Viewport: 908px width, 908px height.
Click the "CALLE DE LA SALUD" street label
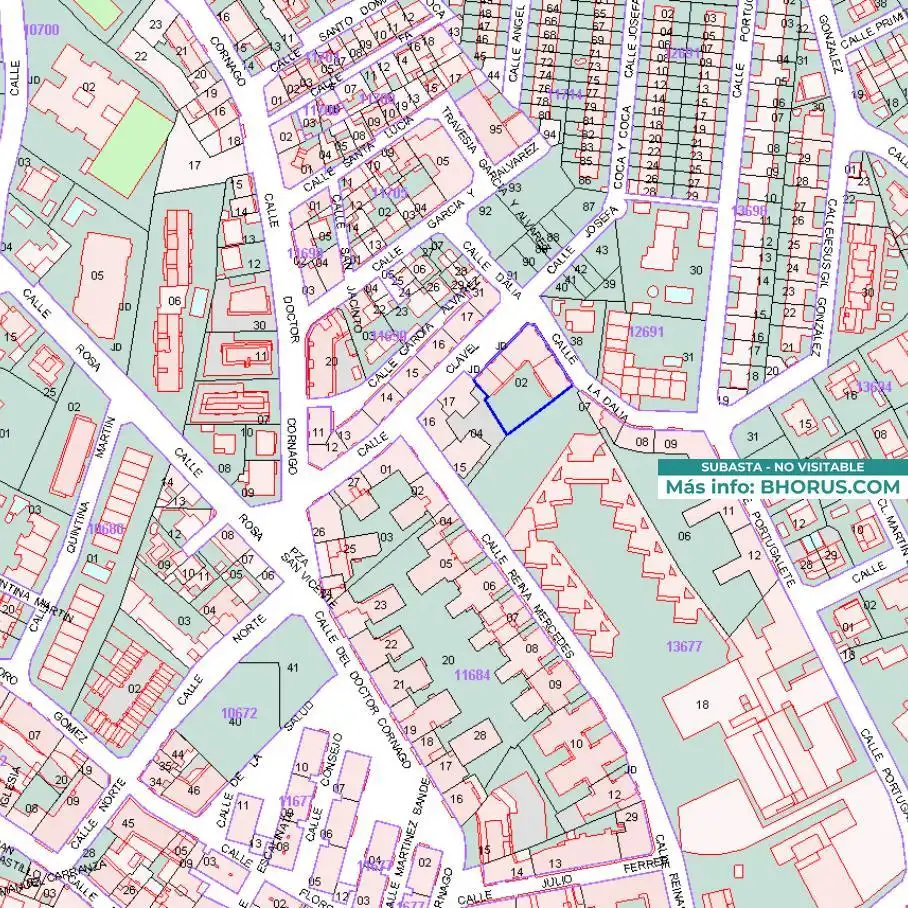264,765
